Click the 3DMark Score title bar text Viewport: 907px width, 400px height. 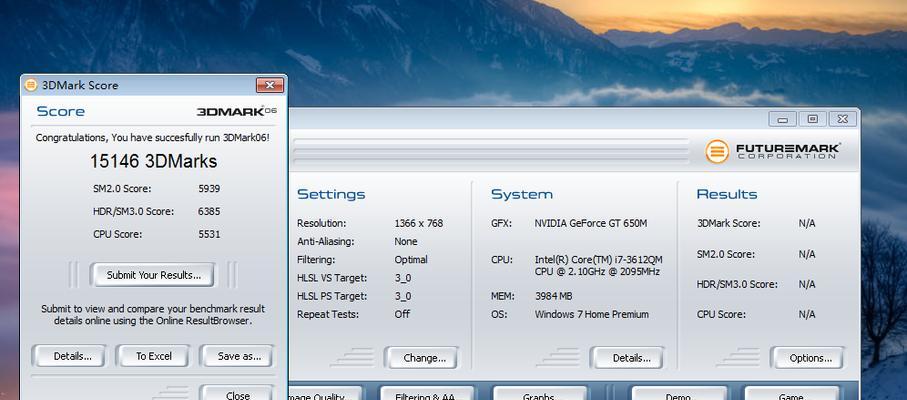tap(80, 85)
